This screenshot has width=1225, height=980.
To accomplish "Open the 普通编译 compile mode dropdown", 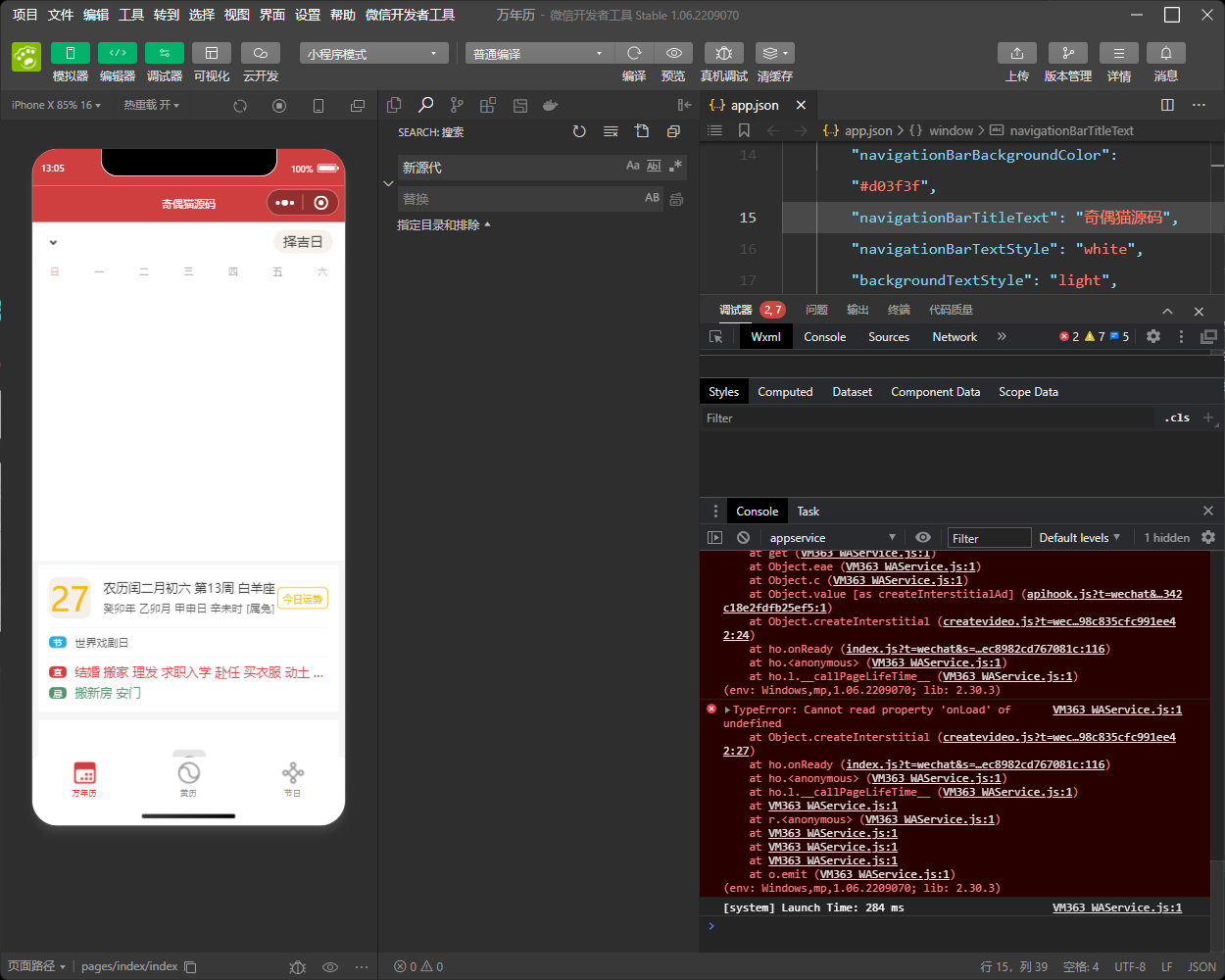I will tap(539, 53).
